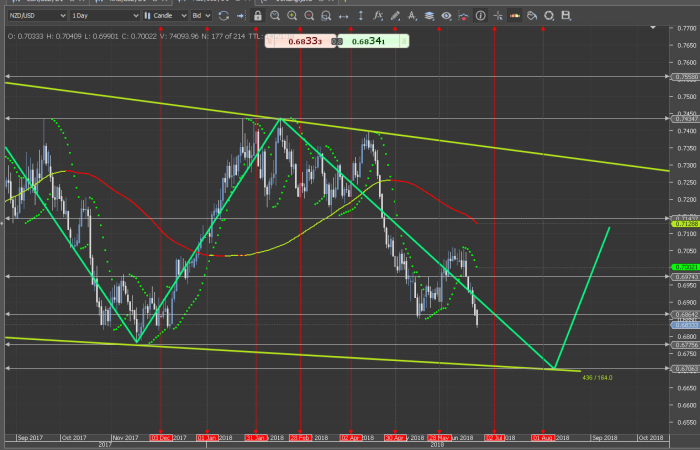Toggle the info circle icon
Viewport: 700px width, 450px height.
tap(480, 16)
